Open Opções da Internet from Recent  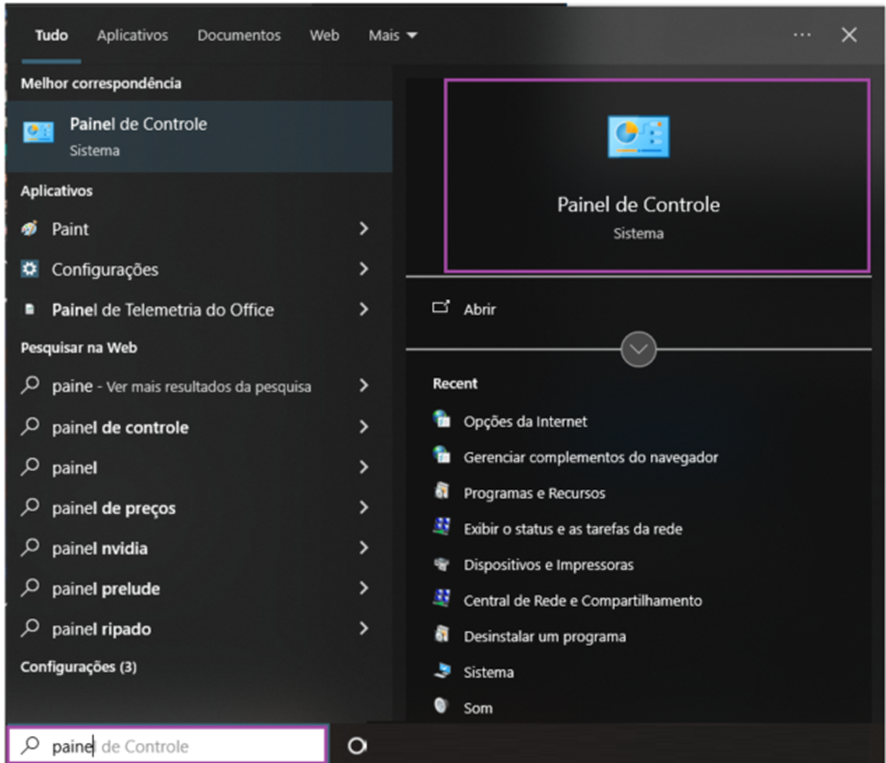click(x=525, y=422)
